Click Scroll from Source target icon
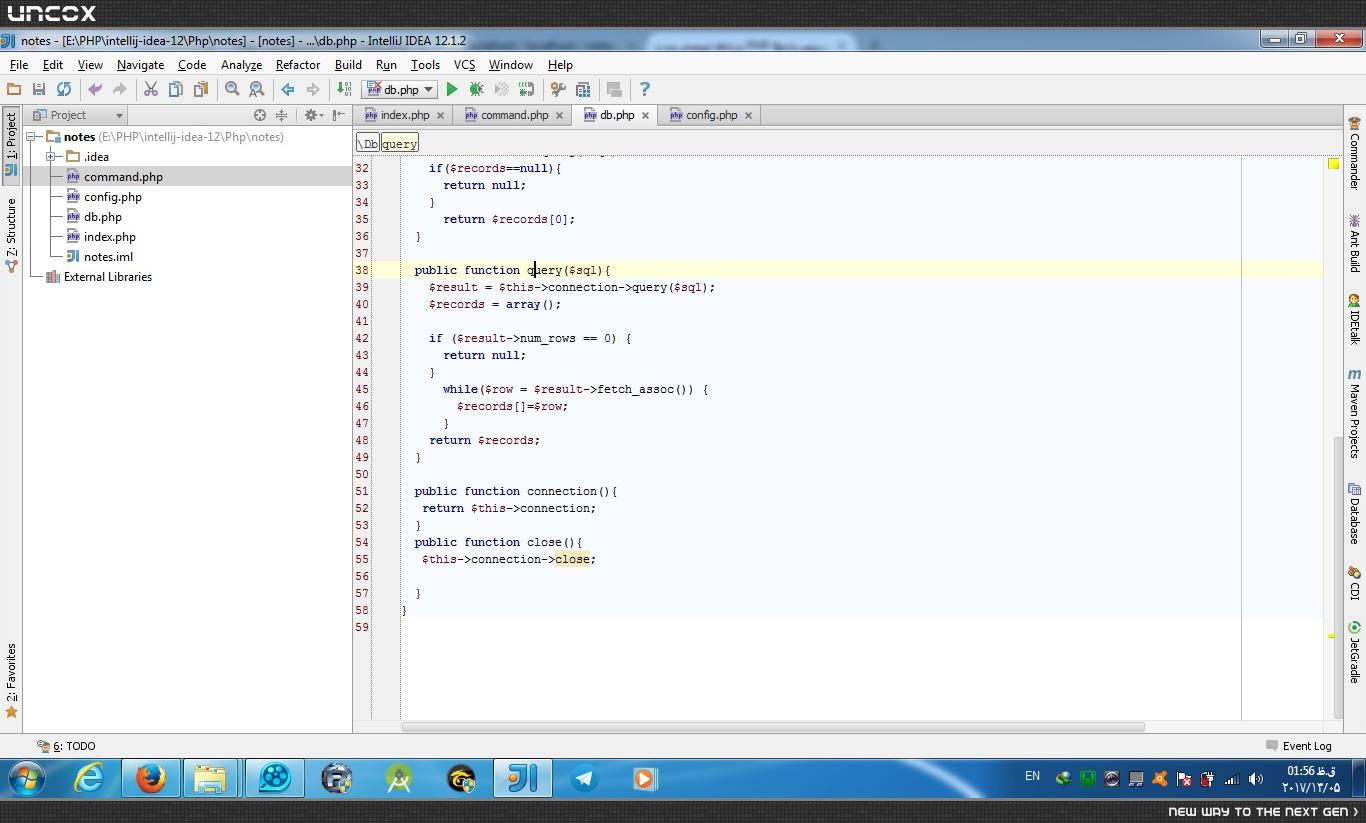Image resolution: width=1366 pixels, height=823 pixels. tap(260, 115)
